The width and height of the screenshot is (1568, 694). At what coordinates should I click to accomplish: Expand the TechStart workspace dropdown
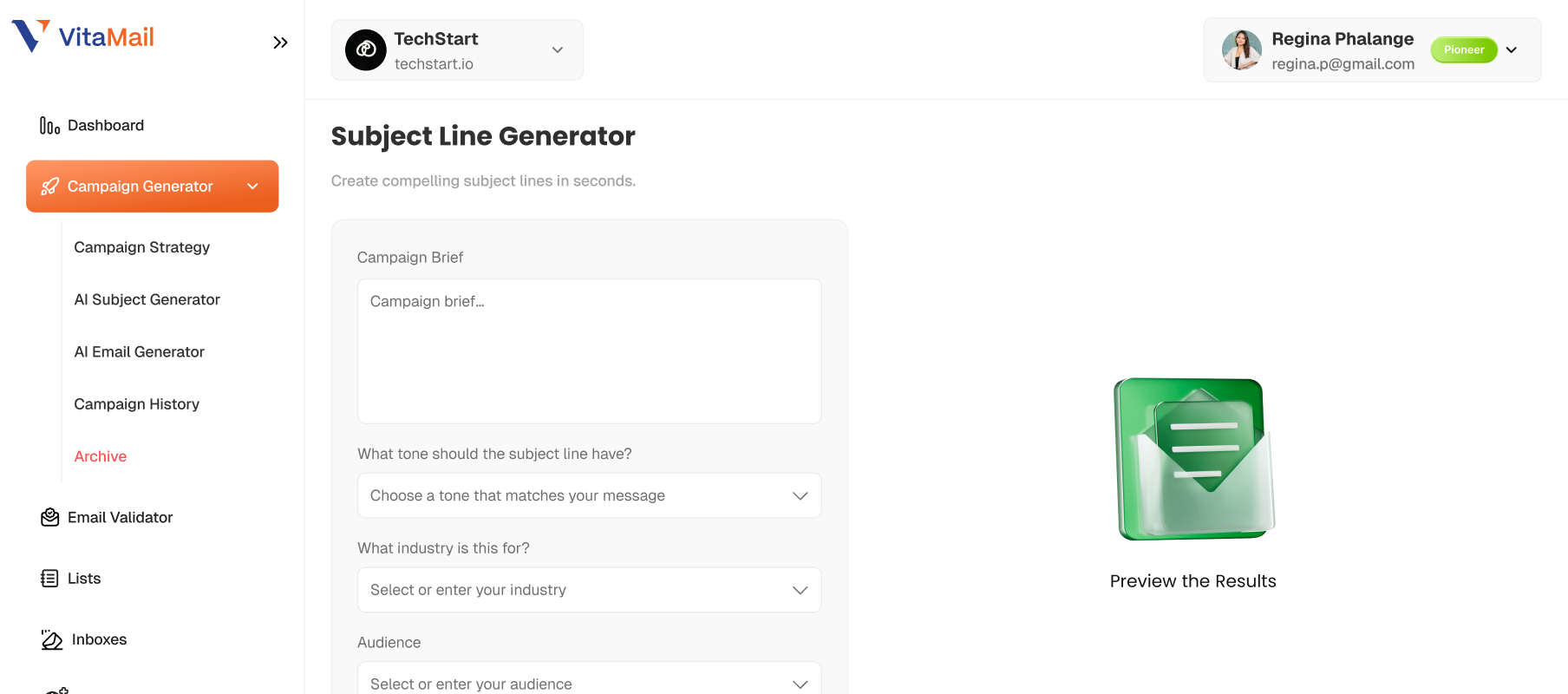(558, 50)
